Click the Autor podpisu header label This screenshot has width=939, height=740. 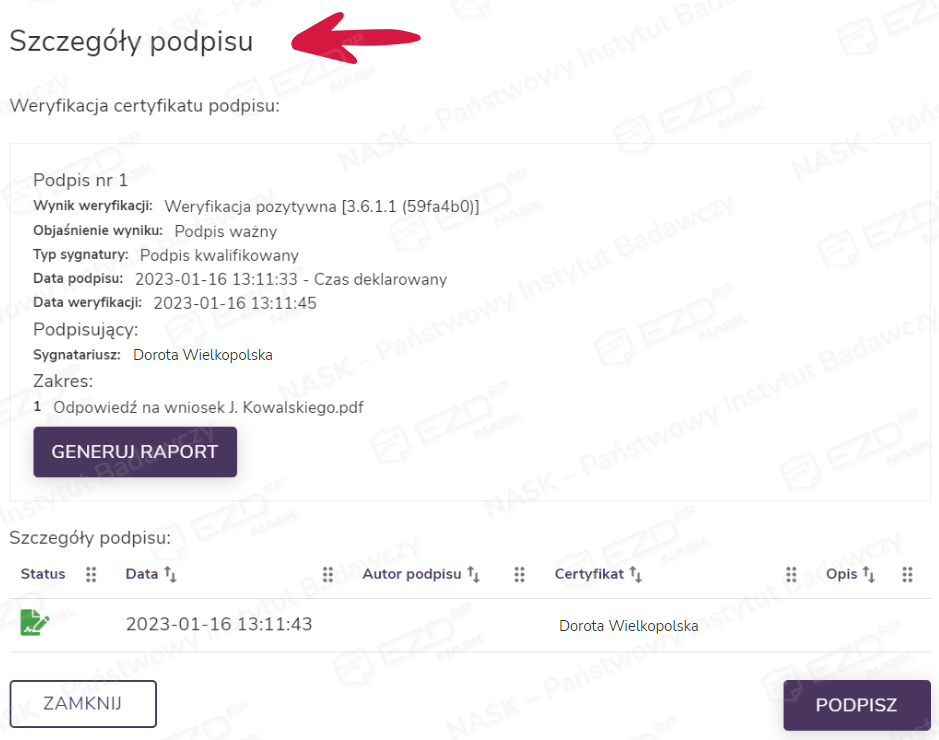click(x=411, y=574)
